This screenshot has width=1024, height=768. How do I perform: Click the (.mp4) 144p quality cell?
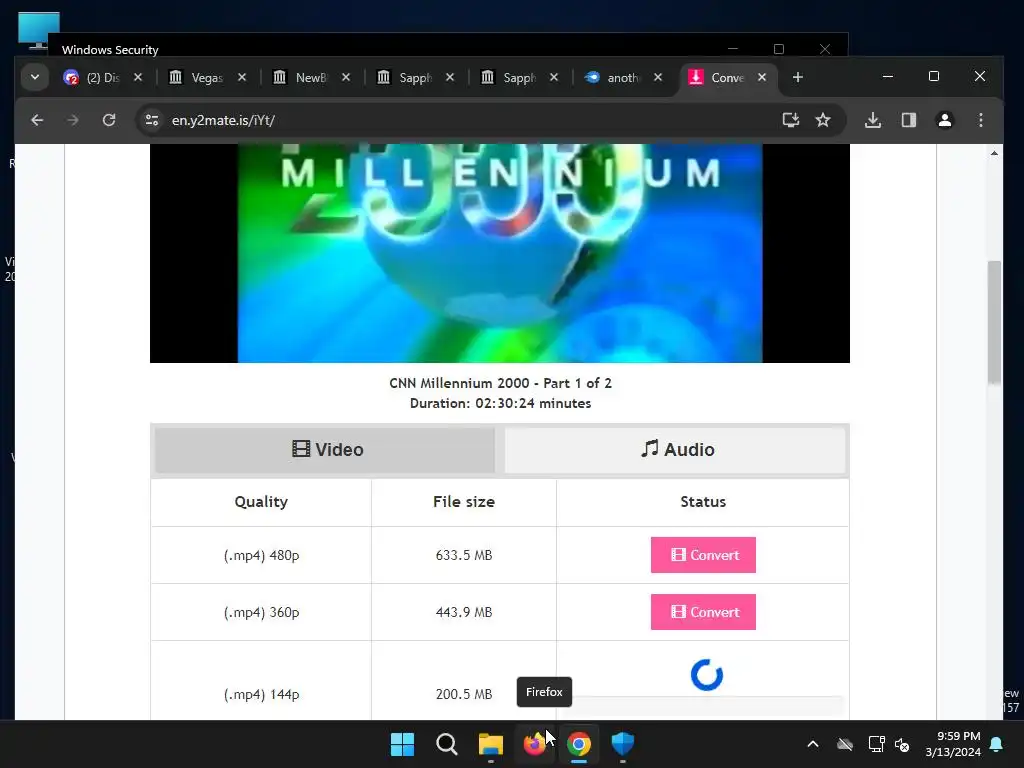[x=261, y=694]
